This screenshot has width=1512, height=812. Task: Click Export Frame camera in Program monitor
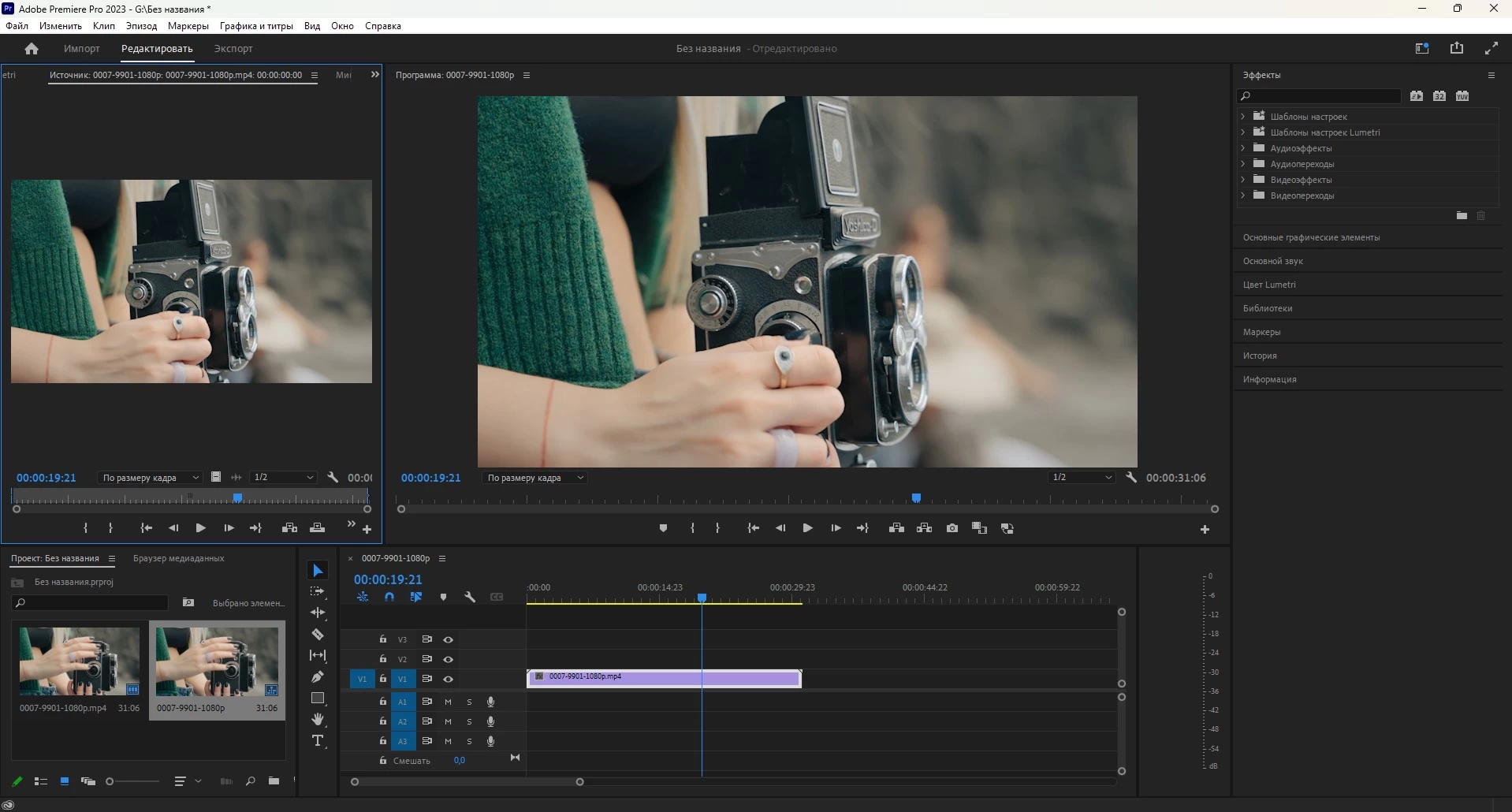[952, 528]
